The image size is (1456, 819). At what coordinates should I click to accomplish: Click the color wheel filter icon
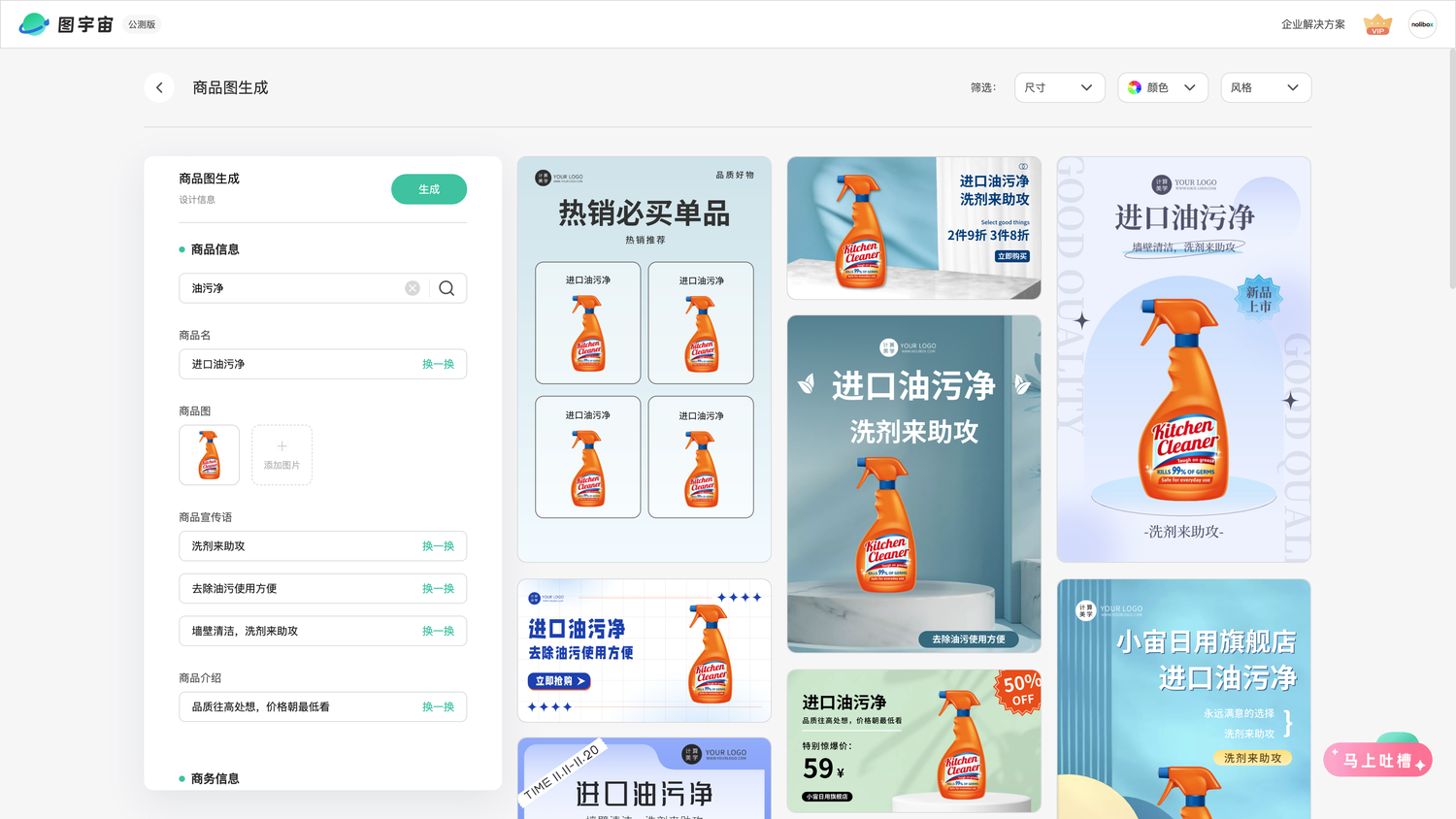pyautogui.click(x=1135, y=87)
